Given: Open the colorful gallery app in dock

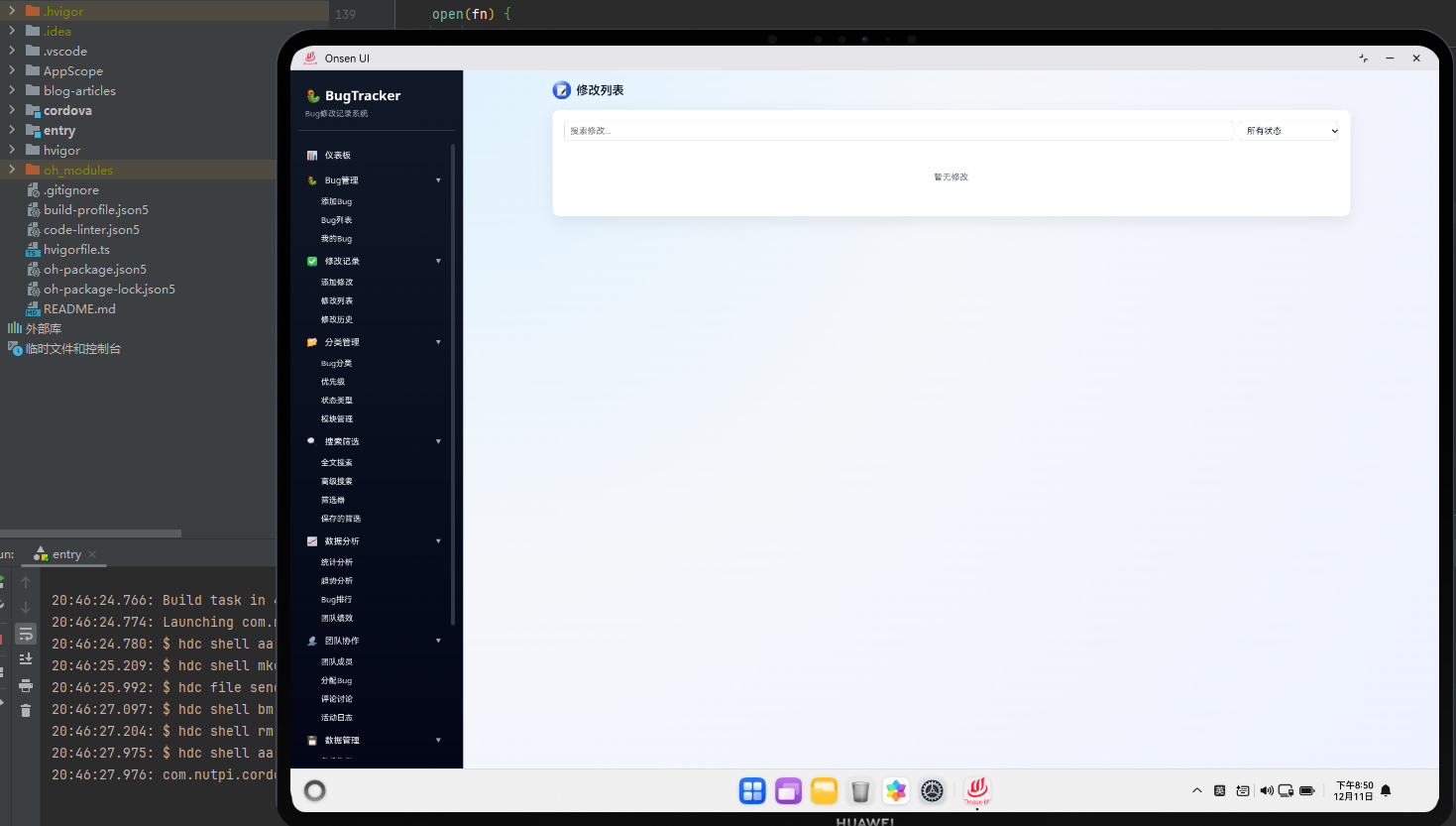Looking at the screenshot, I should tap(896, 790).
